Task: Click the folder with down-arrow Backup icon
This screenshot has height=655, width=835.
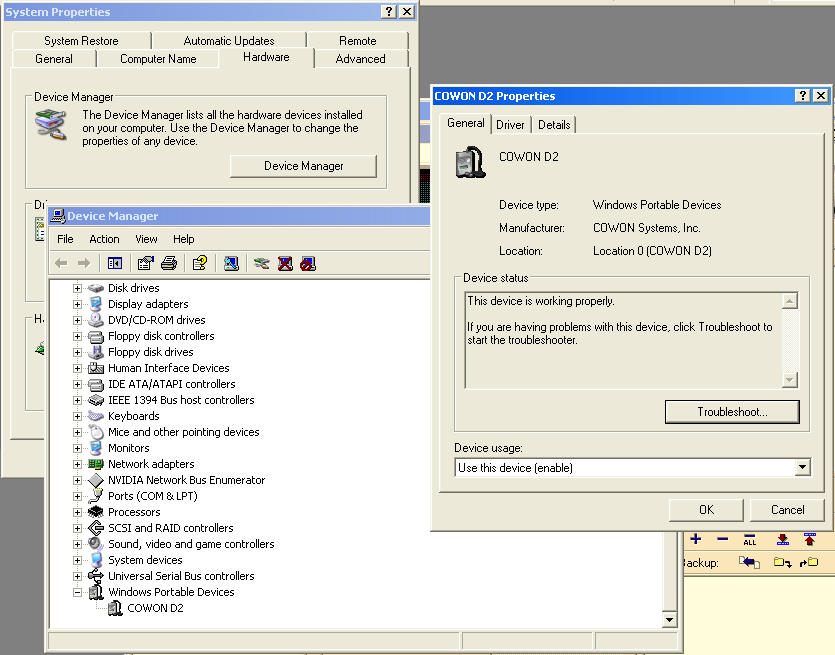Action: click(782, 562)
